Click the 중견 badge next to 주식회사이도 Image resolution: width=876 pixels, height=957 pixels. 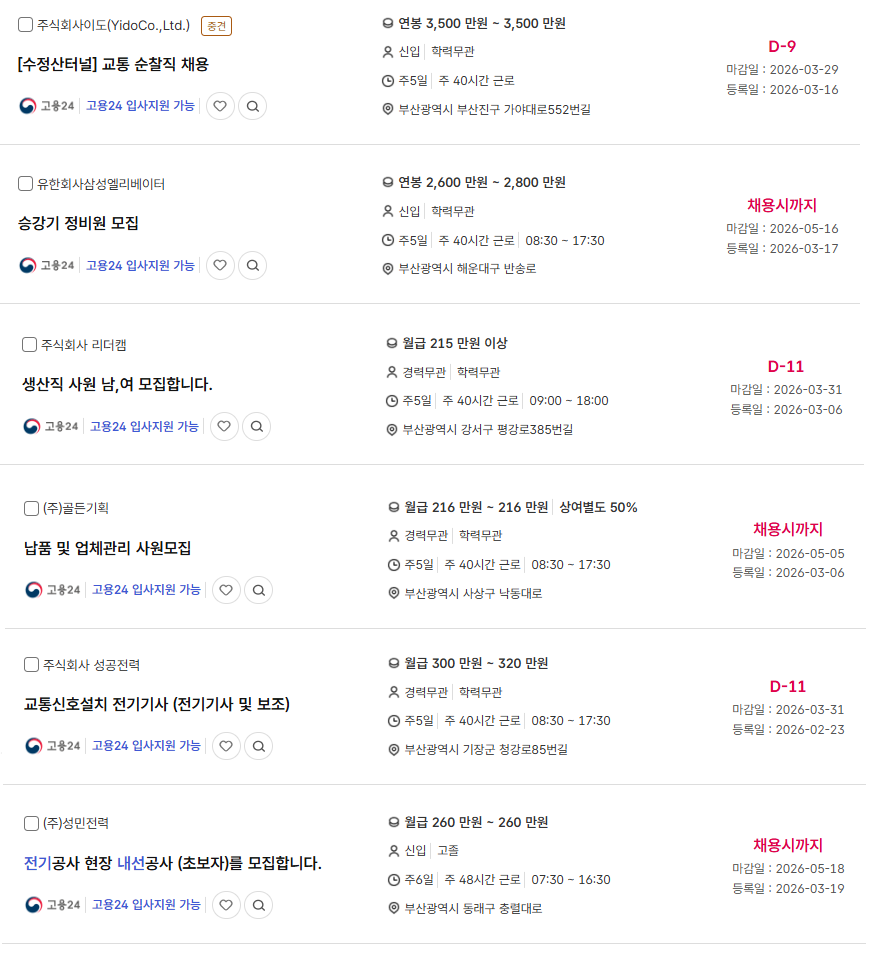tap(216, 26)
